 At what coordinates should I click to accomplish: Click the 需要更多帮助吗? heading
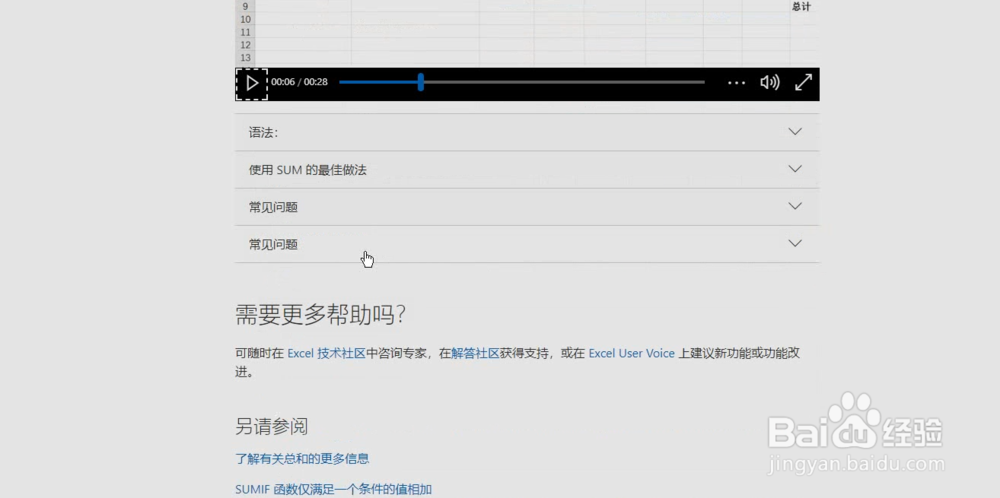(321, 315)
